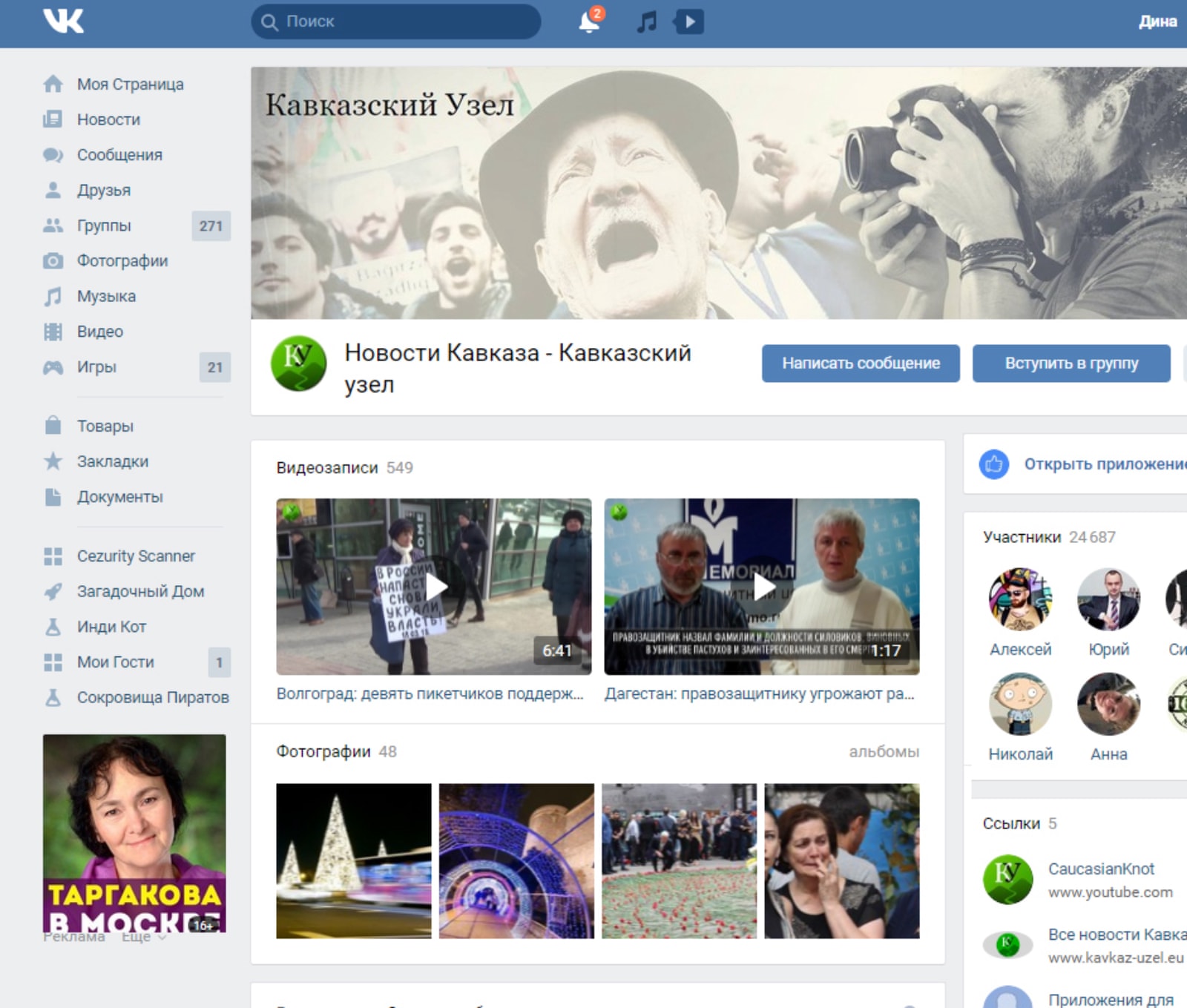
Task: Join the group via 'Вступить в группу'
Action: click(1071, 363)
